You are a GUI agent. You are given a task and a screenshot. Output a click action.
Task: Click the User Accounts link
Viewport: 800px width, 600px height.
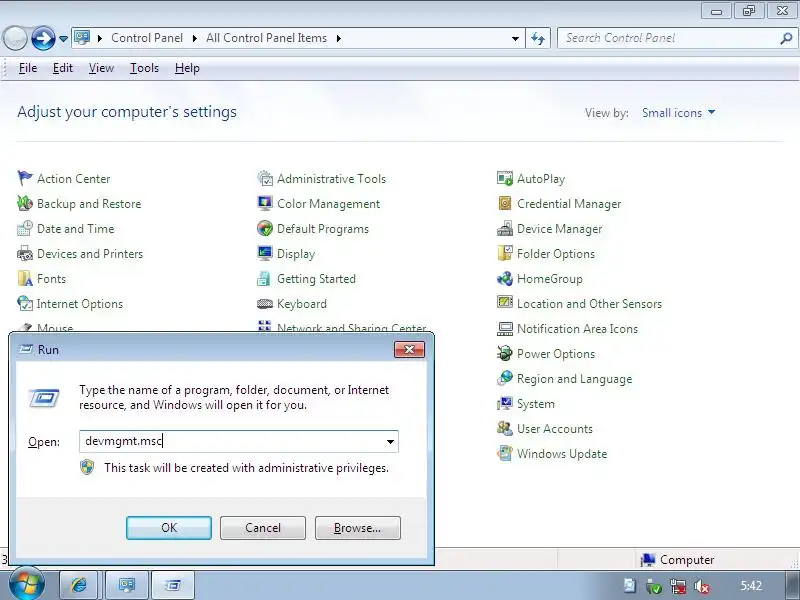[x=555, y=429]
